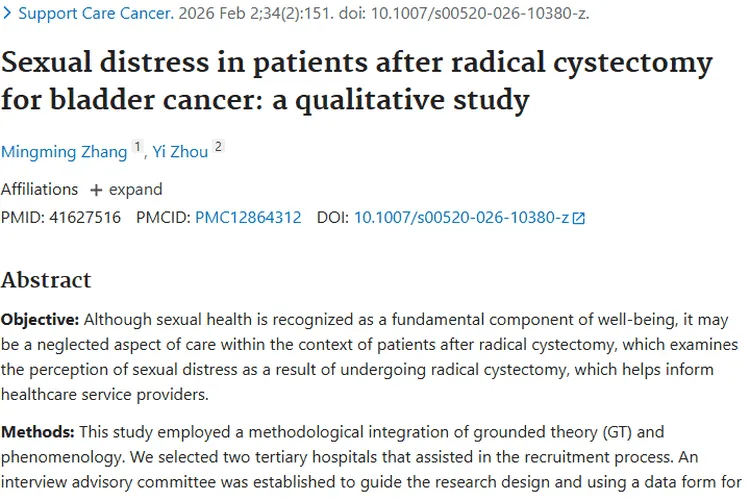Click the bold Methods label
Viewport: 750px width, 500px height.
pos(36,432)
